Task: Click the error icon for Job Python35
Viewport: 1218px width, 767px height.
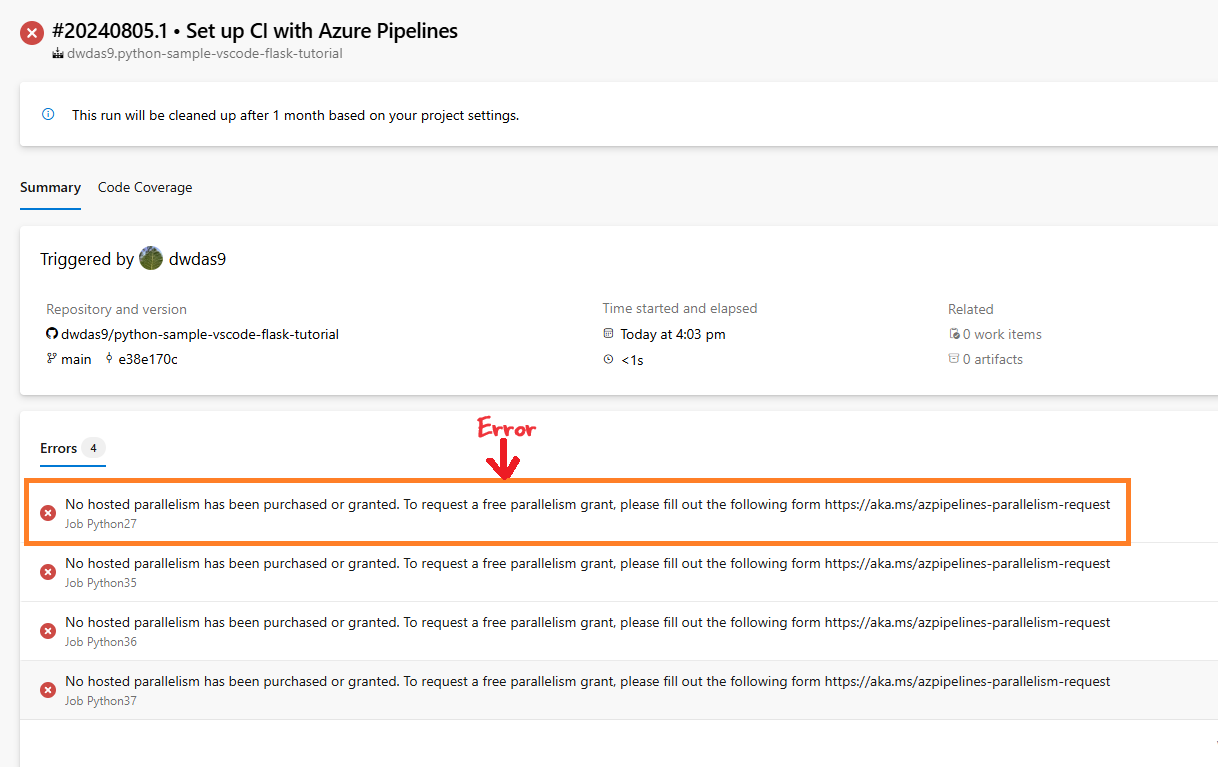Action: tap(47, 572)
